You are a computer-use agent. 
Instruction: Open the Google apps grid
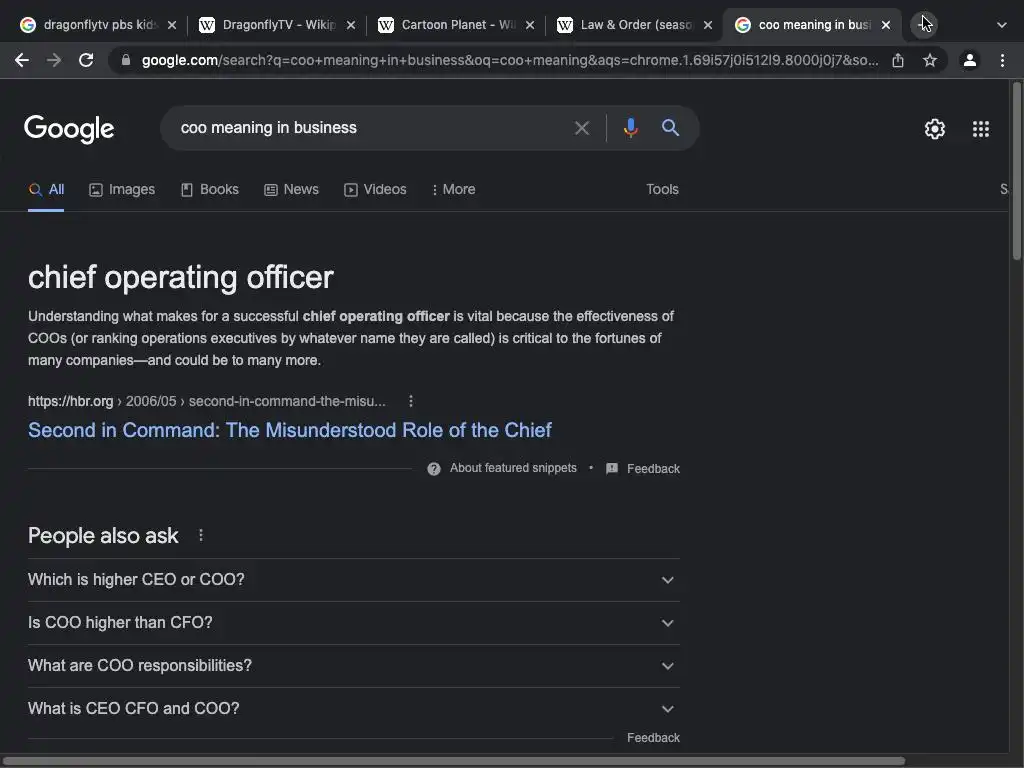(981, 129)
